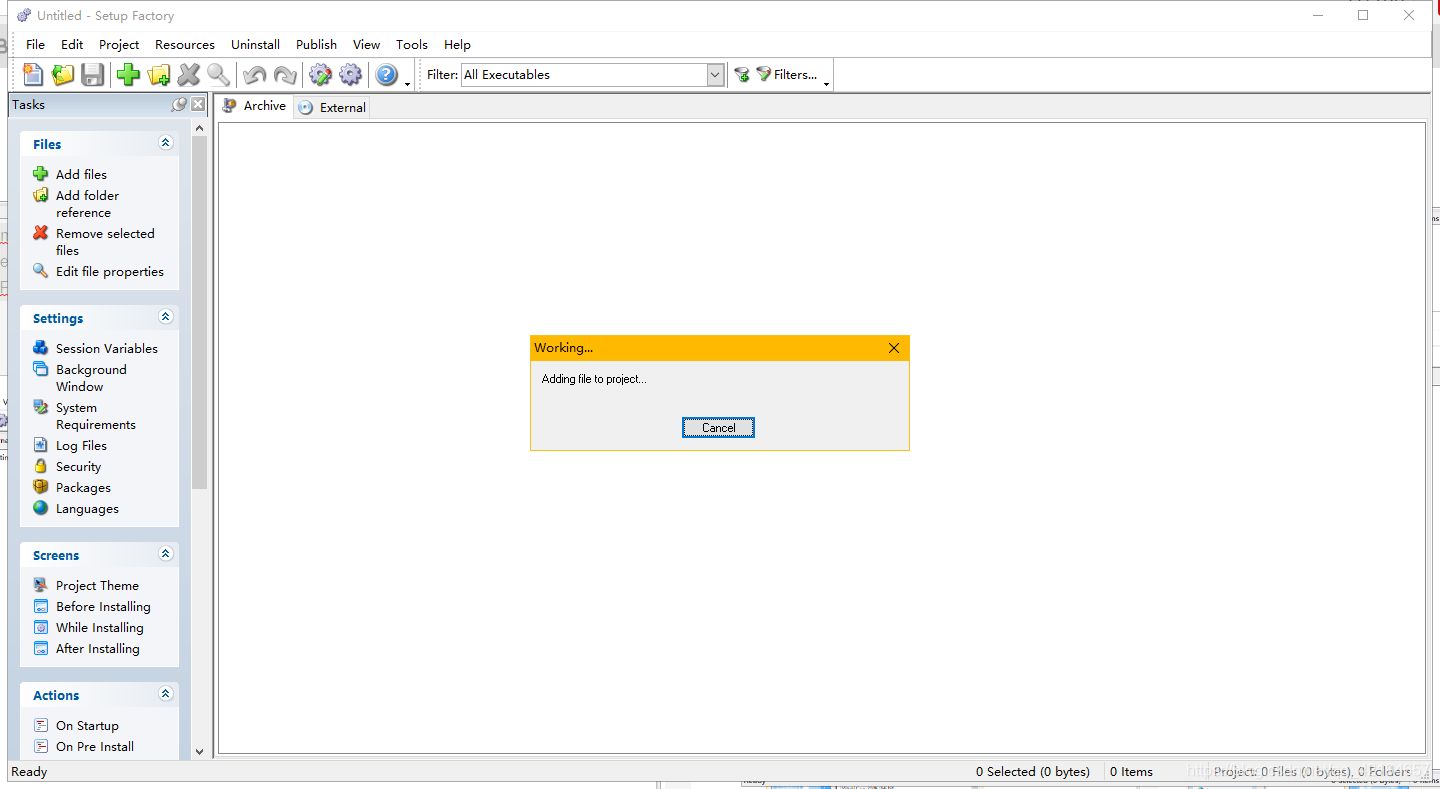1440x789 pixels.
Task: Click the magnifier File Properties toolbar icon
Action: pos(218,74)
